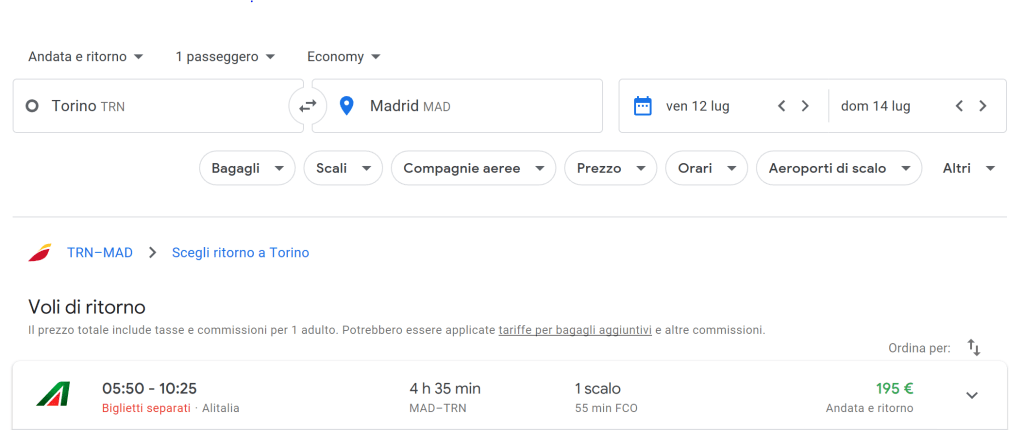Open the Bagagli filter
The height and width of the screenshot is (430, 1023).
tap(247, 168)
